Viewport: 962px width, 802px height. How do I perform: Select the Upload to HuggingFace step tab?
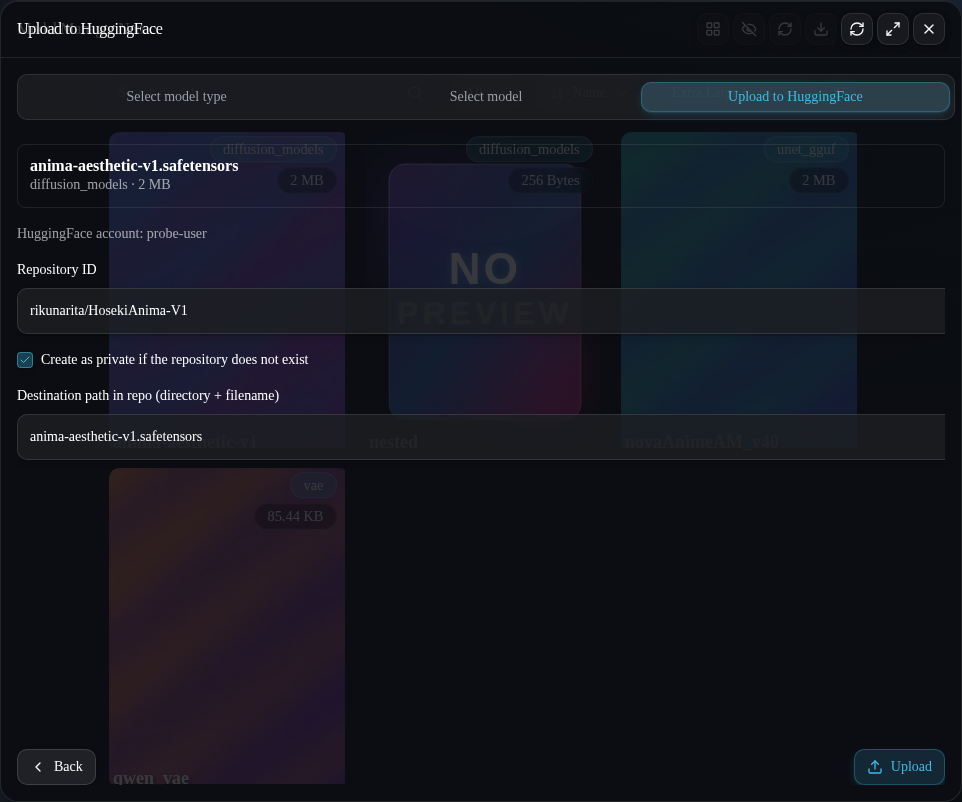pyautogui.click(x=795, y=96)
